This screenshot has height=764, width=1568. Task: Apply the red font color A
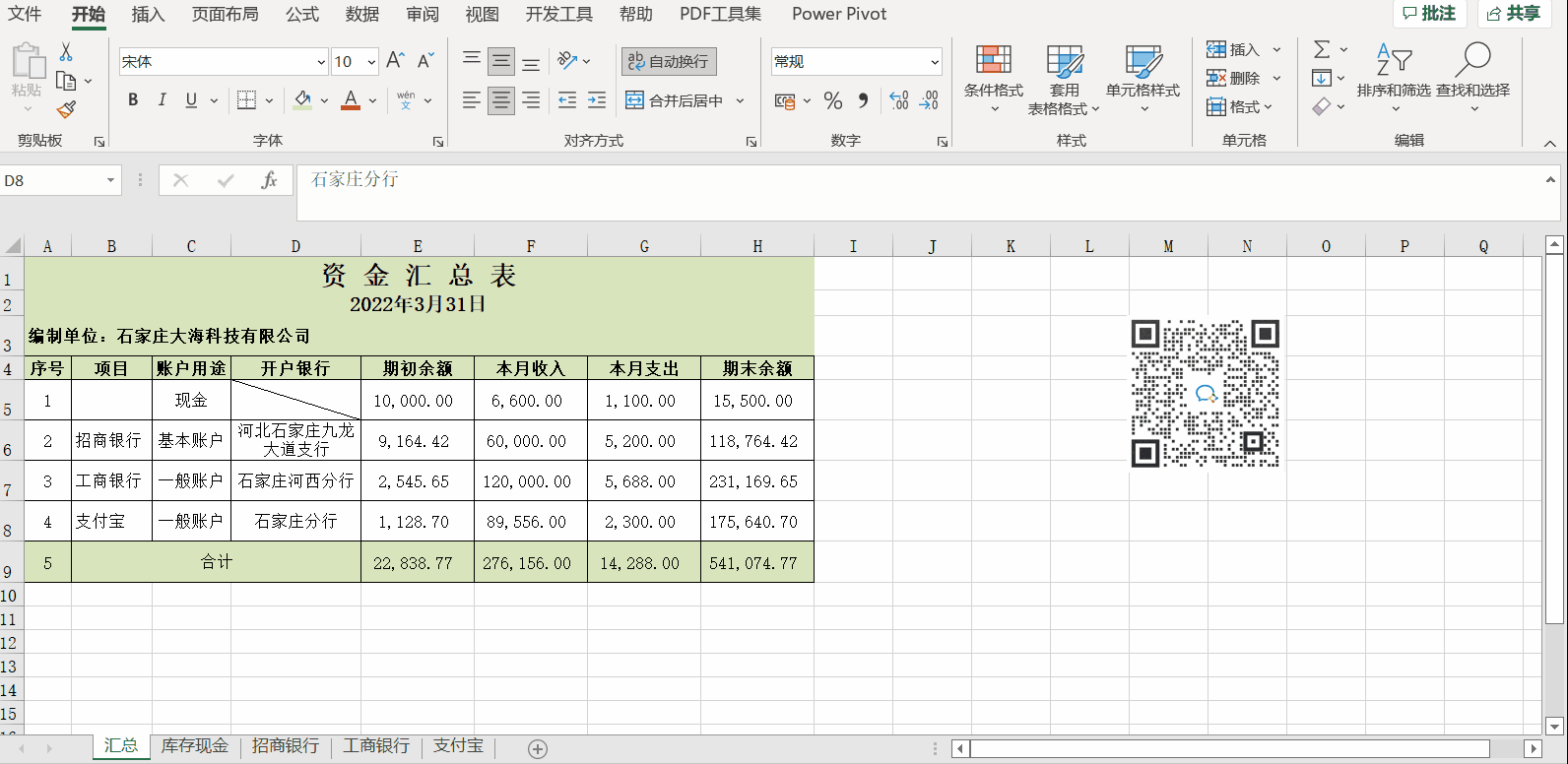(351, 99)
